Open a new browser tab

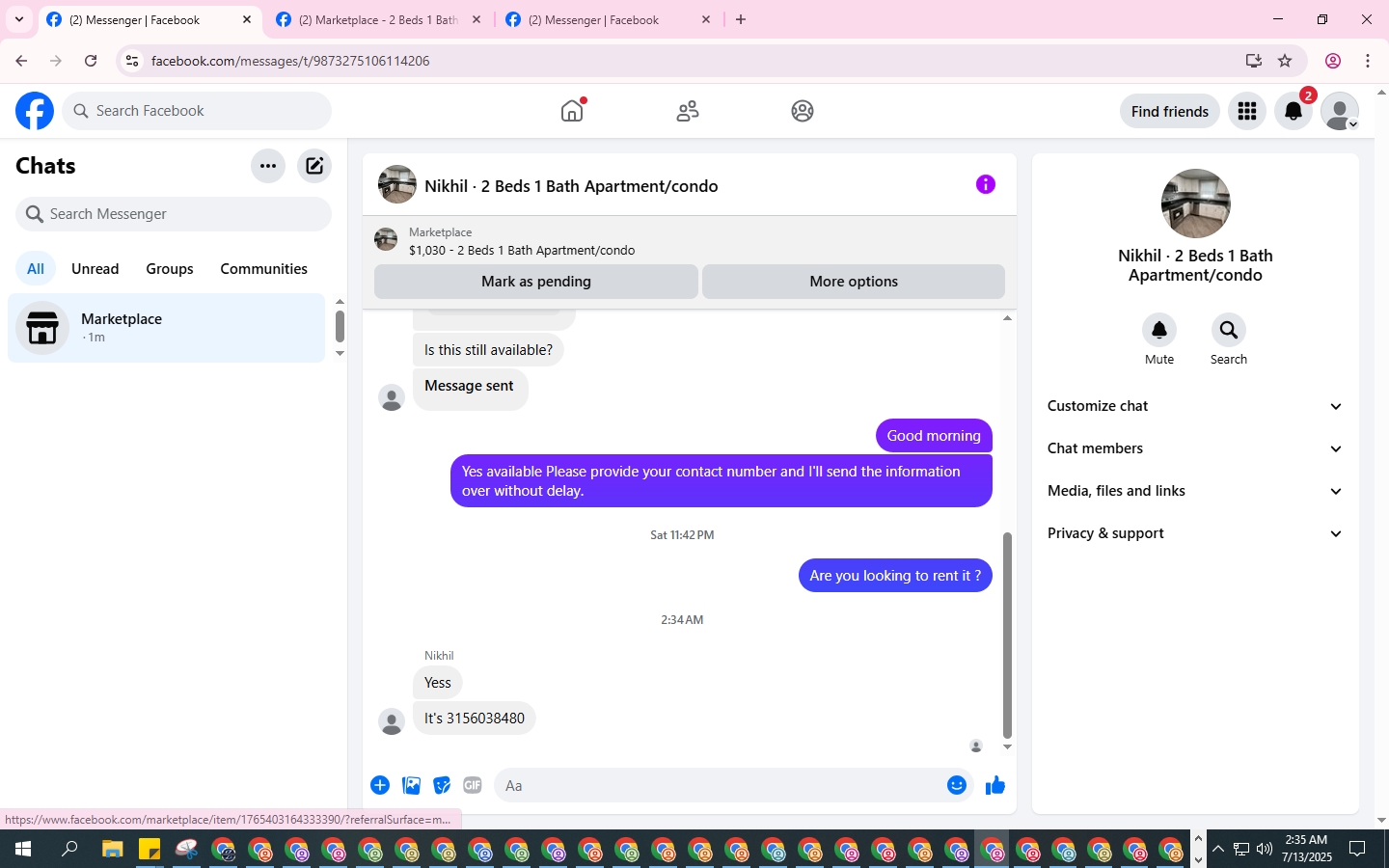click(741, 19)
